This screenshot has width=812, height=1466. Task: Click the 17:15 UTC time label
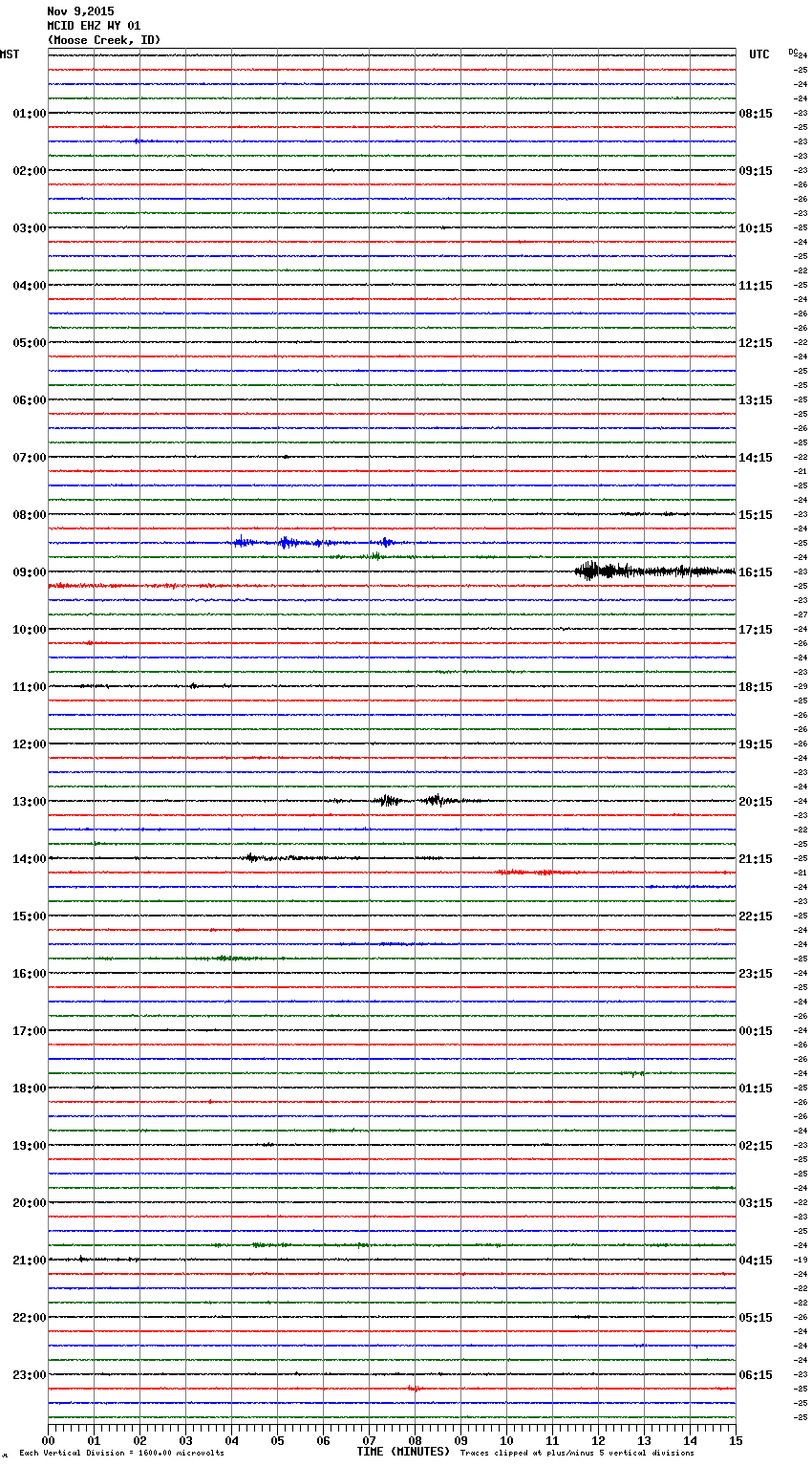(x=756, y=630)
